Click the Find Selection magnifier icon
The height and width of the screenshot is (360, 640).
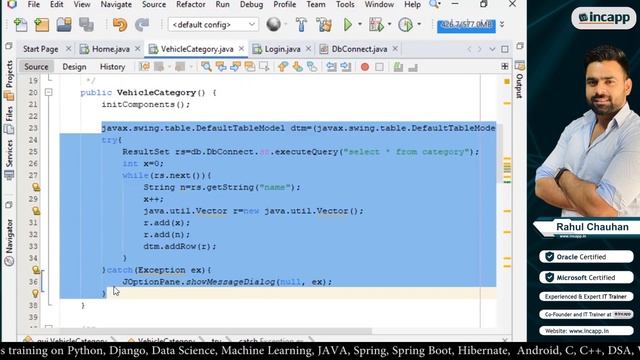[x=206, y=67]
